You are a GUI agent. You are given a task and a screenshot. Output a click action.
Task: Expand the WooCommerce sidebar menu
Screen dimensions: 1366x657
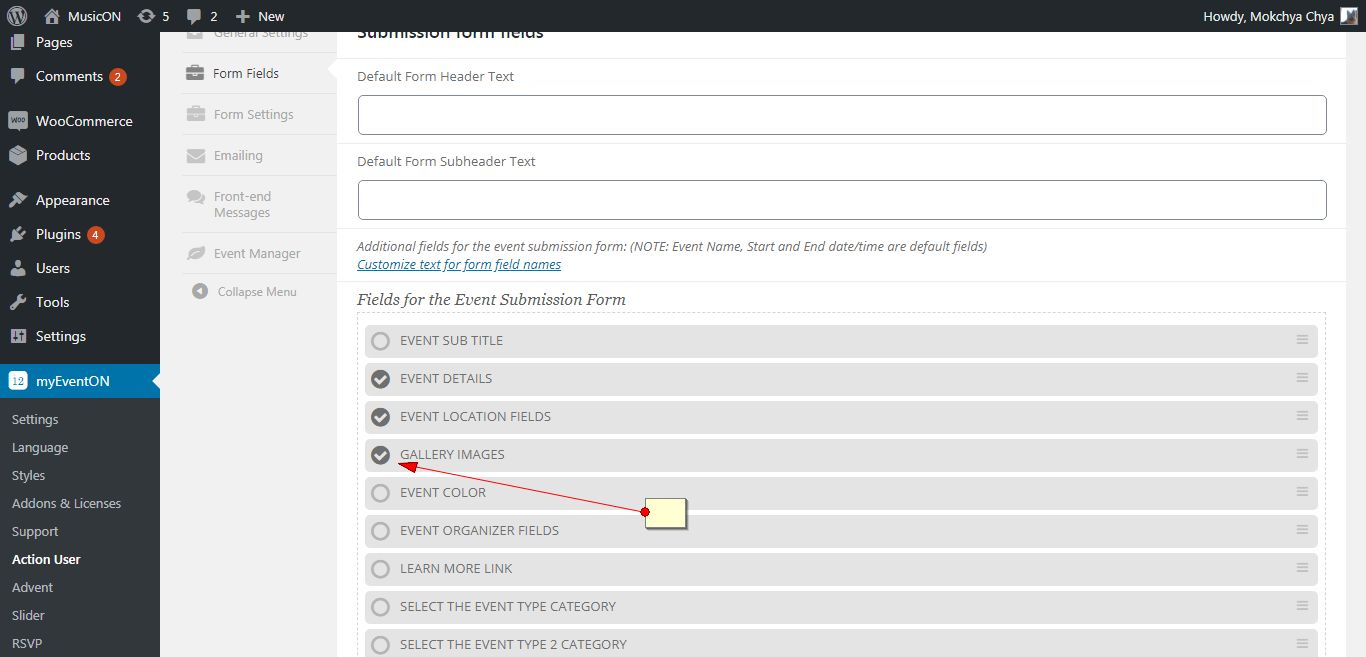tap(83, 121)
